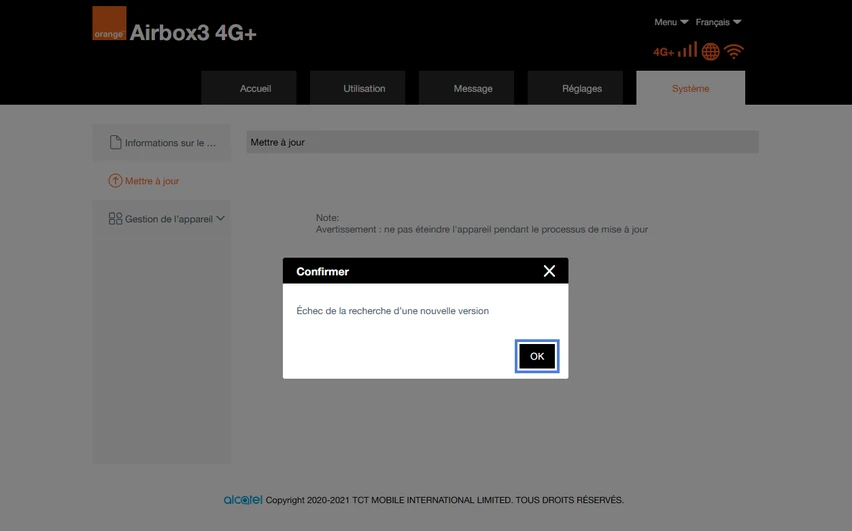The image size is (852, 531).
Task: Expand the Gestion de l'appareil chevron
Action: point(221,218)
